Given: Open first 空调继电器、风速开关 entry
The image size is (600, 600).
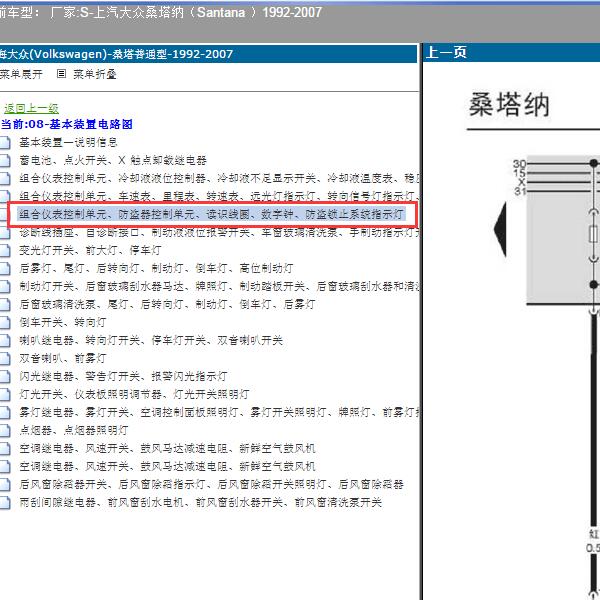Looking at the screenshot, I should click(x=167, y=448).
